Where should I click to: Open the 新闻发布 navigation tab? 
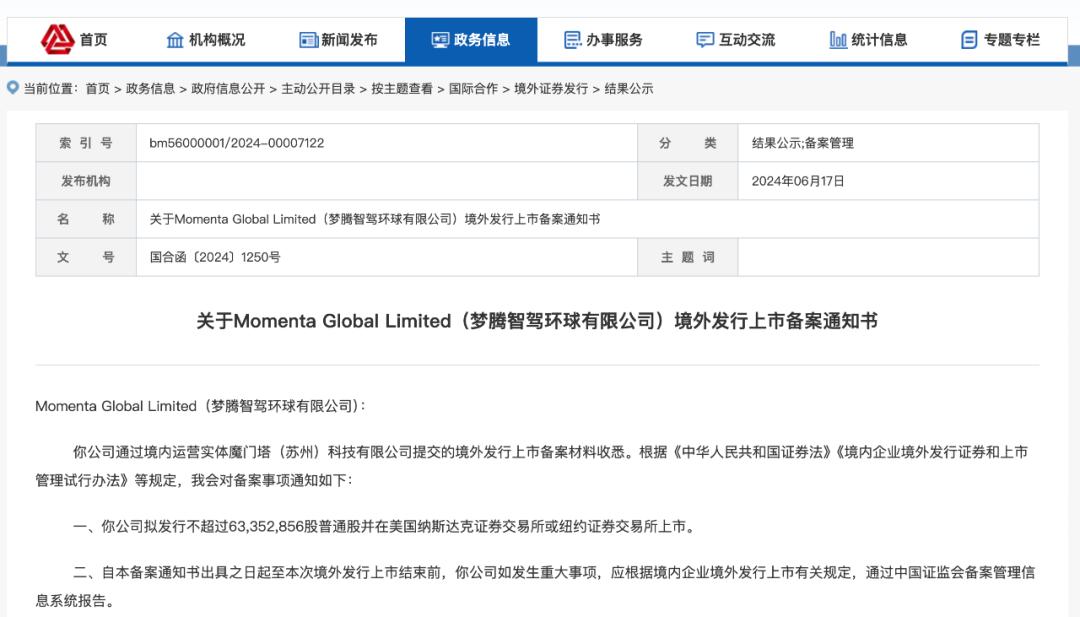[x=338, y=40]
